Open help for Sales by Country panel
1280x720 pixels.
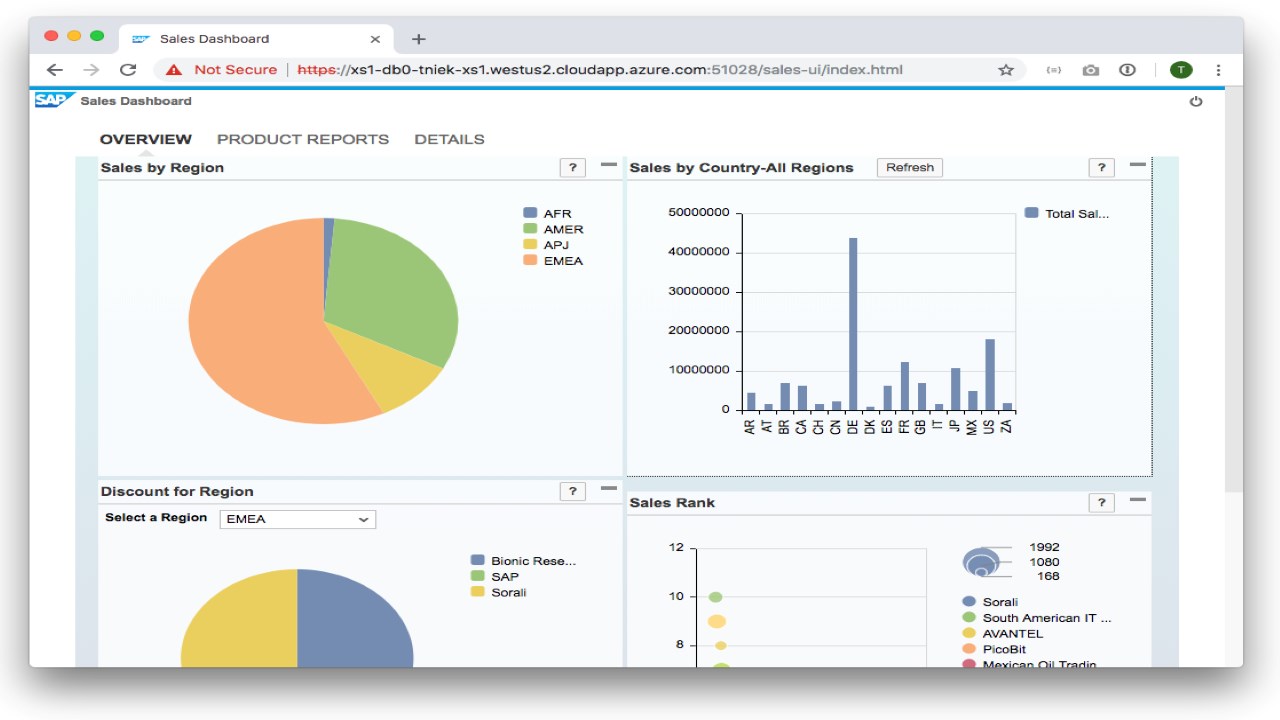click(x=1101, y=168)
